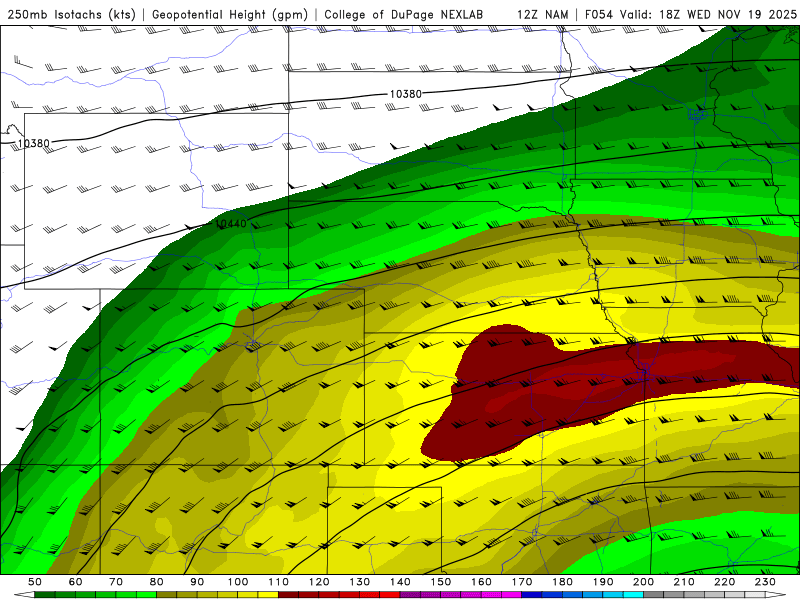
Task: Select the dark blue swatch starting at 170
Action: (532, 595)
